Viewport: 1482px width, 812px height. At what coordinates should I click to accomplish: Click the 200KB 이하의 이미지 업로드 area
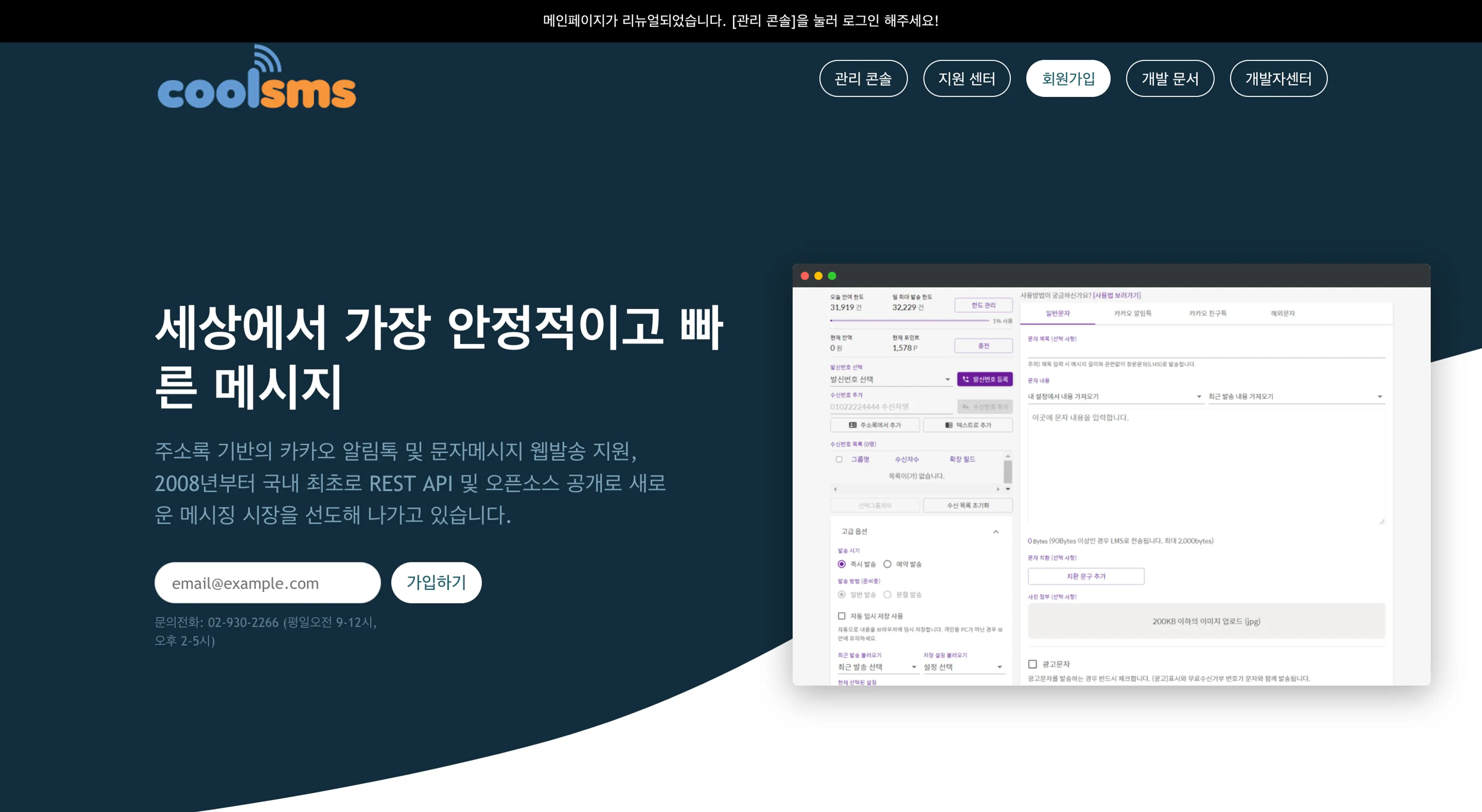pyautogui.click(x=1206, y=621)
